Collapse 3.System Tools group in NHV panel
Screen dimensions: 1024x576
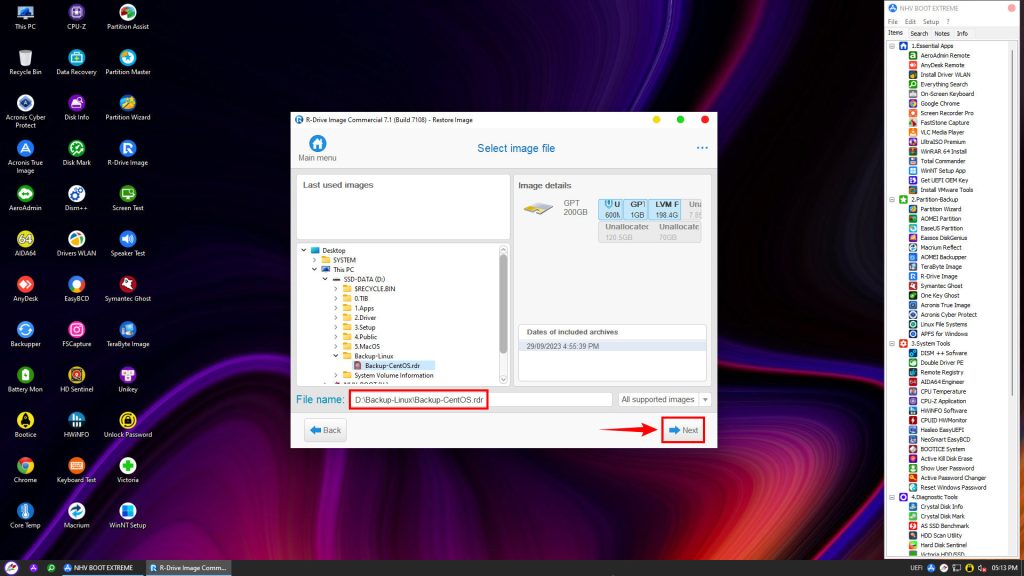tap(892, 344)
